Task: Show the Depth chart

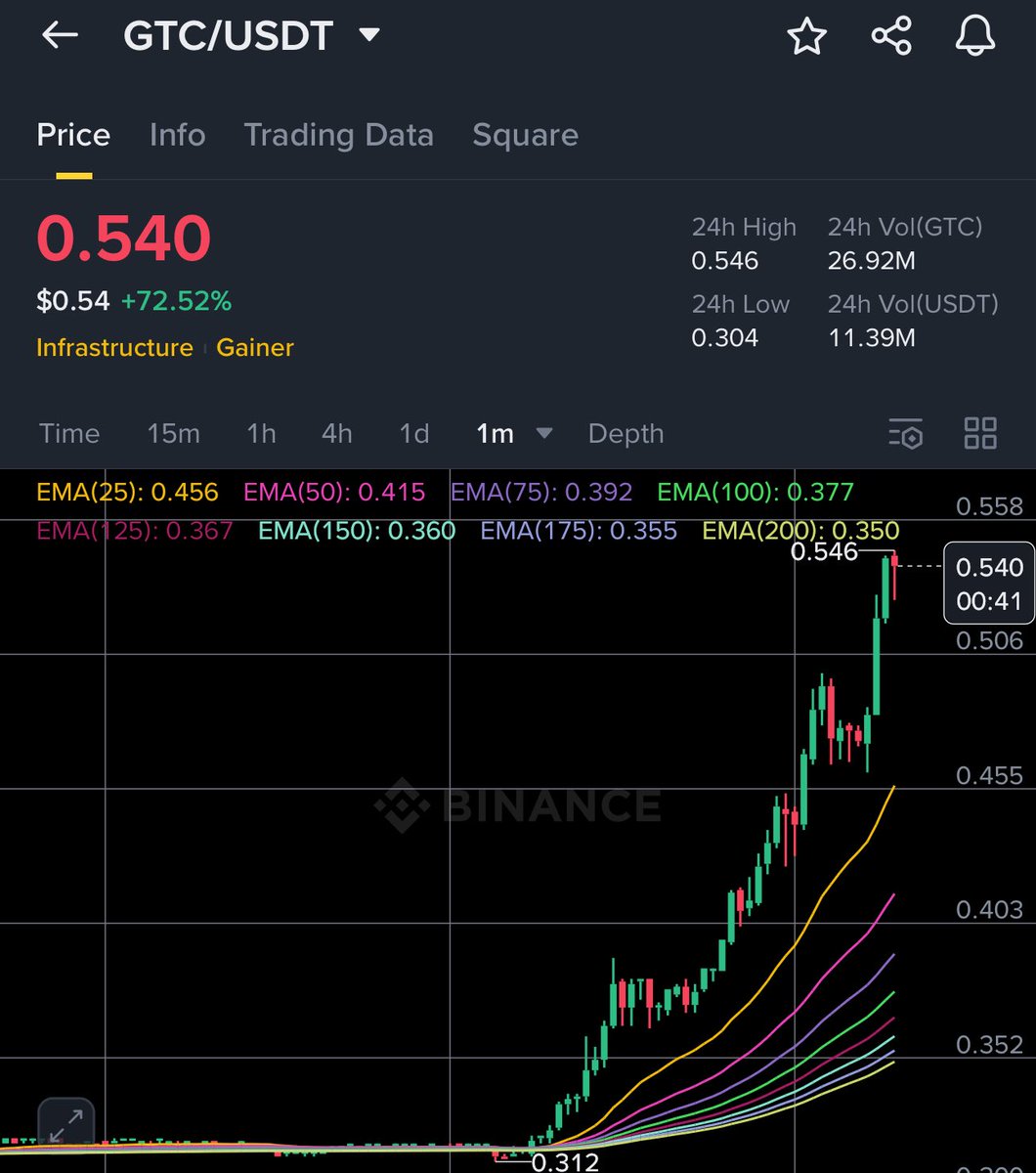Action: [x=626, y=433]
